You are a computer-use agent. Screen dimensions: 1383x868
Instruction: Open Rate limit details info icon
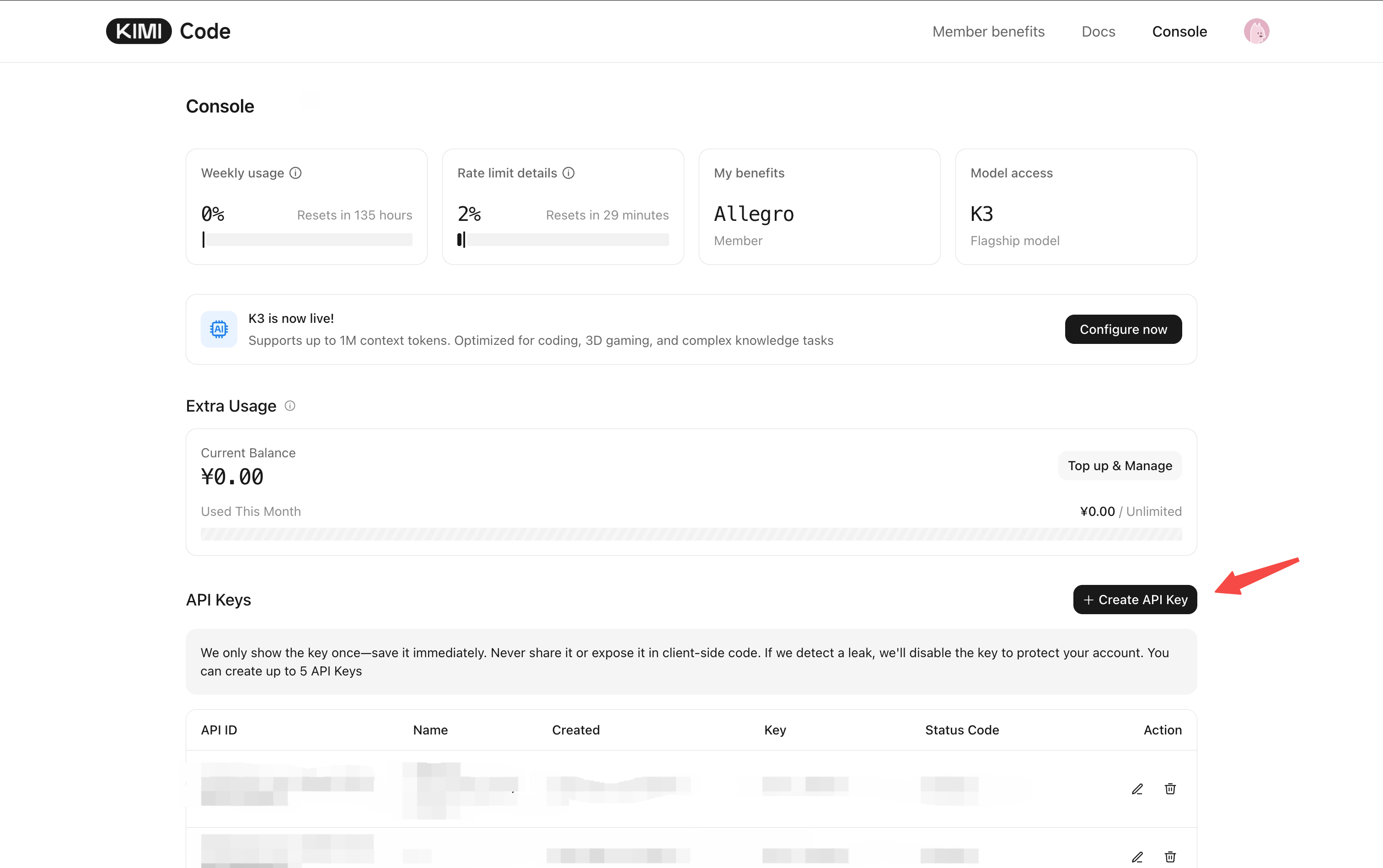coord(568,173)
